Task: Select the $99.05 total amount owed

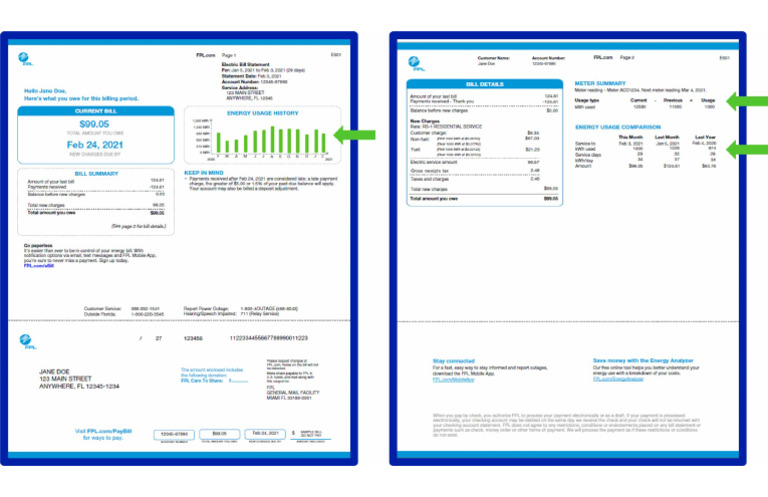Action: click(x=94, y=124)
